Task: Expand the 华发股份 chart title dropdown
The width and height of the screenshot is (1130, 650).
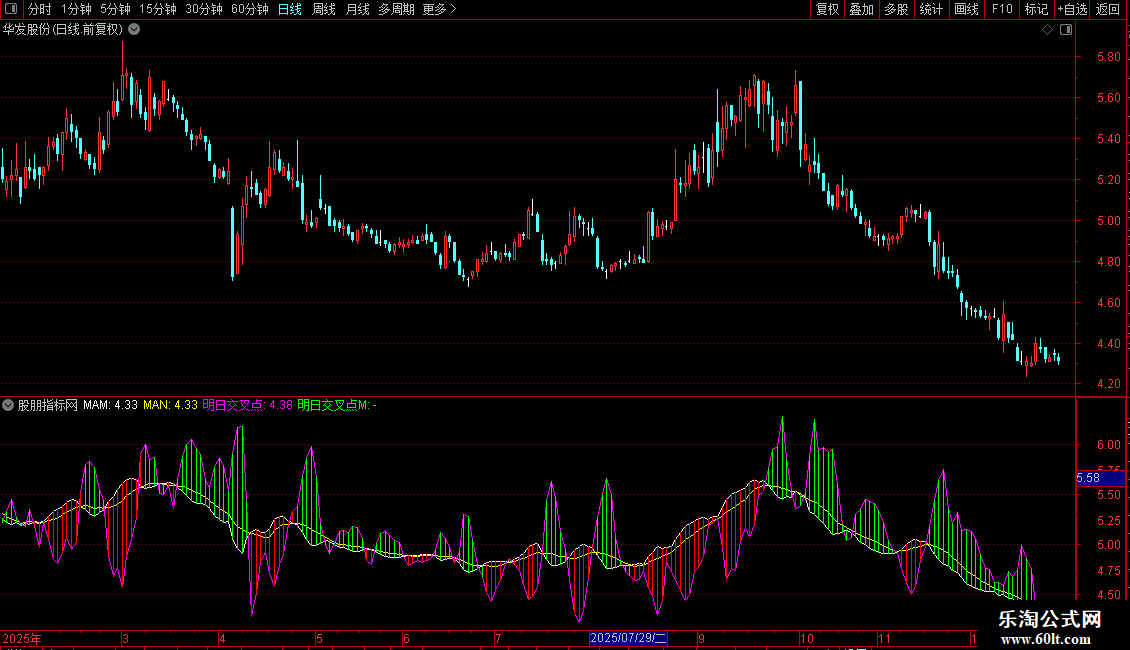Action: [134, 30]
